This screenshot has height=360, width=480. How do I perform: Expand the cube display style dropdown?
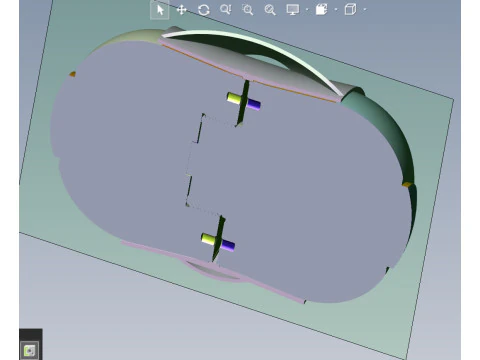tap(365, 10)
